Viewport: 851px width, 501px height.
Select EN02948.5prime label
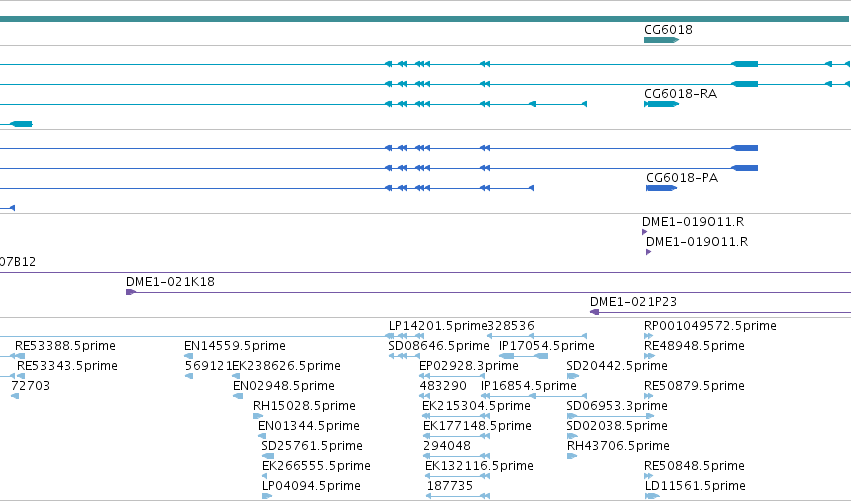pos(283,386)
